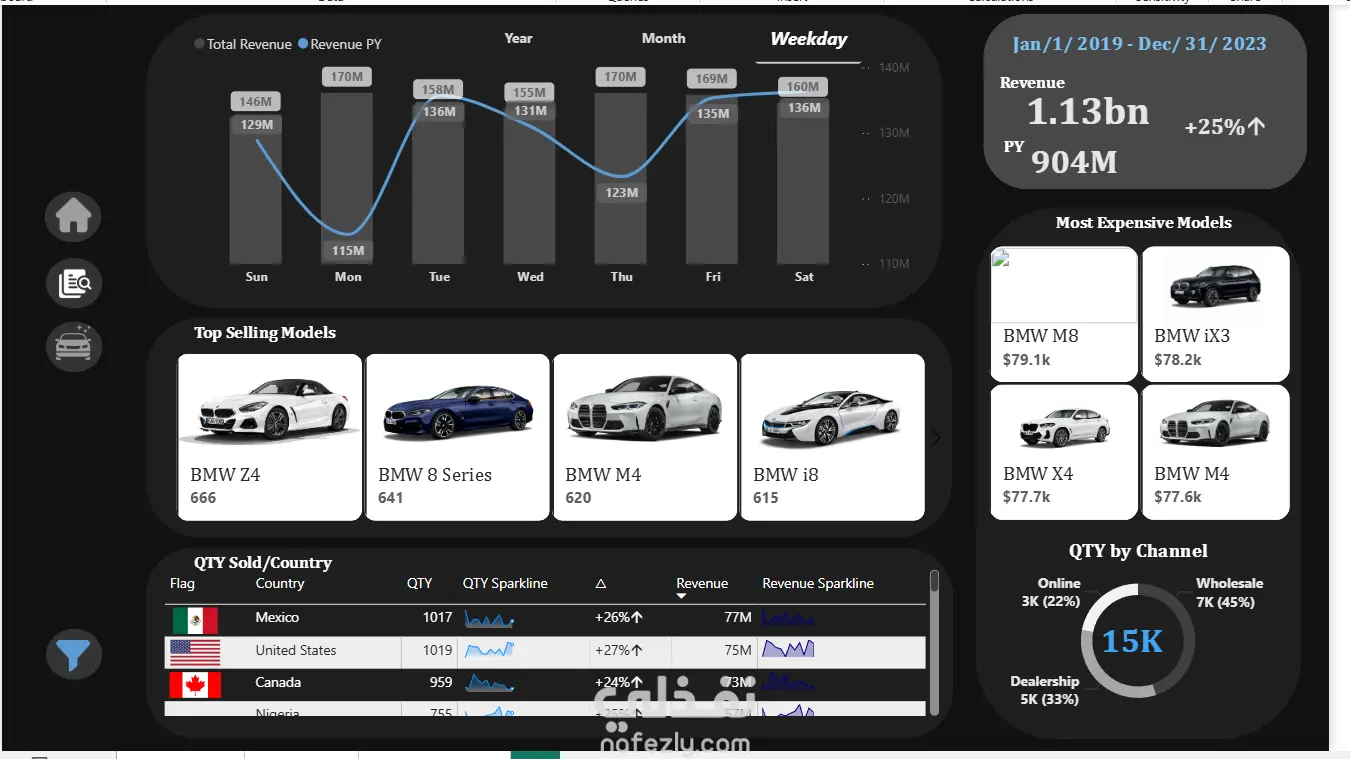The width and height of the screenshot is (1350, 759).
Task: Select the Fri revenue bar
Action: point(713,179)
